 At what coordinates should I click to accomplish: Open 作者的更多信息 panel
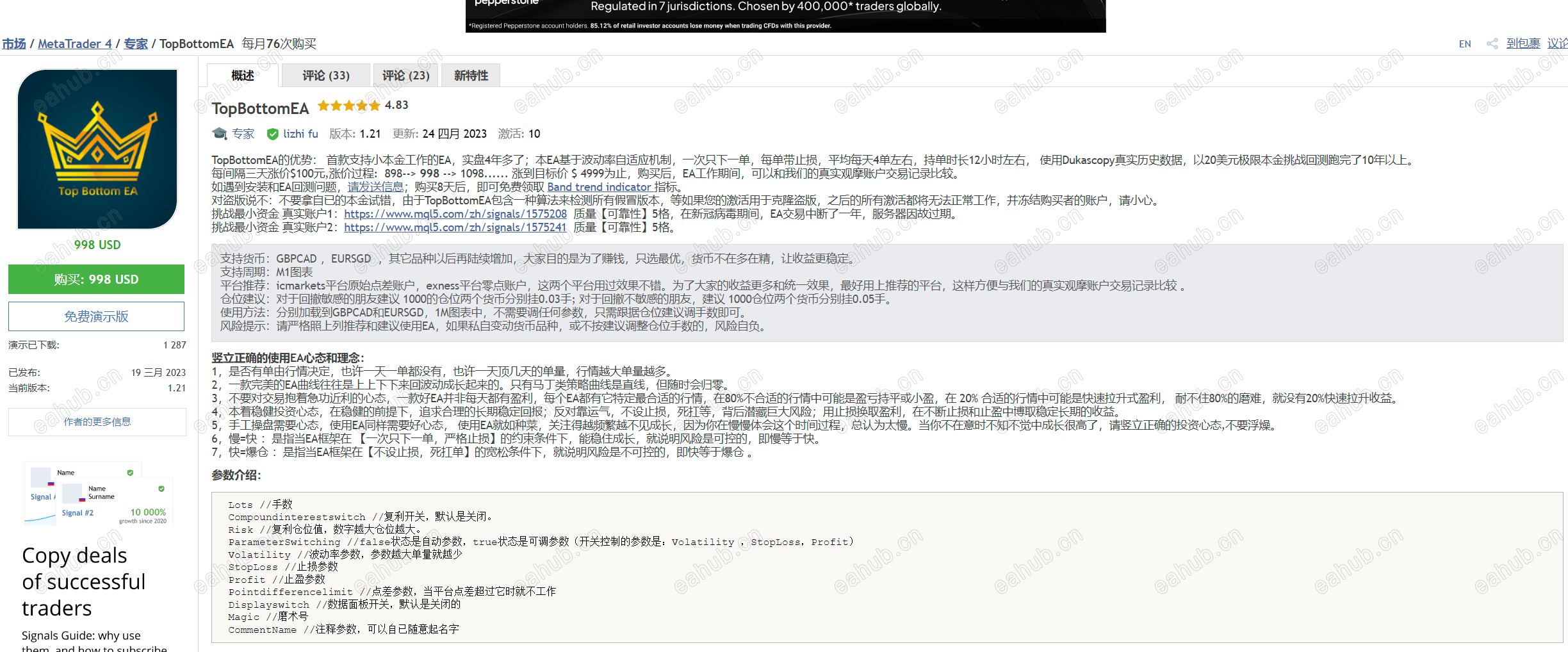coord(96,421)
